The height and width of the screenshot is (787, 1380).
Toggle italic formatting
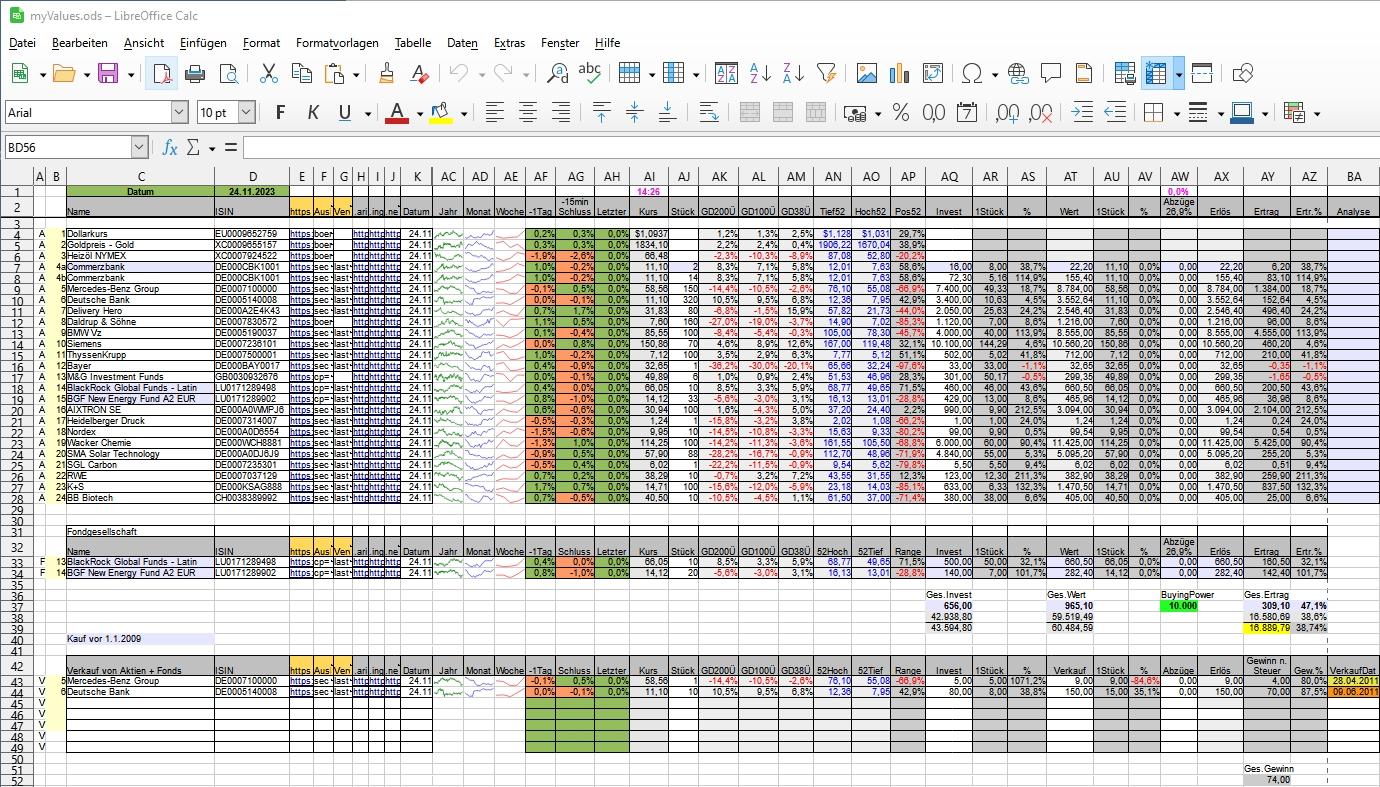(x=313, y=113)
